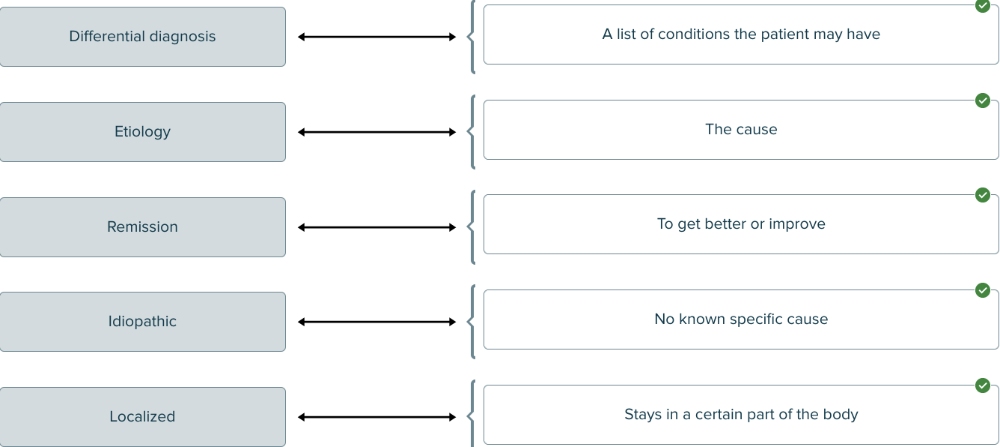Screen dimensions: 1000x447
Task: Select the 'Differential diagnosis' term box
Action: click(x=142, y=37)
